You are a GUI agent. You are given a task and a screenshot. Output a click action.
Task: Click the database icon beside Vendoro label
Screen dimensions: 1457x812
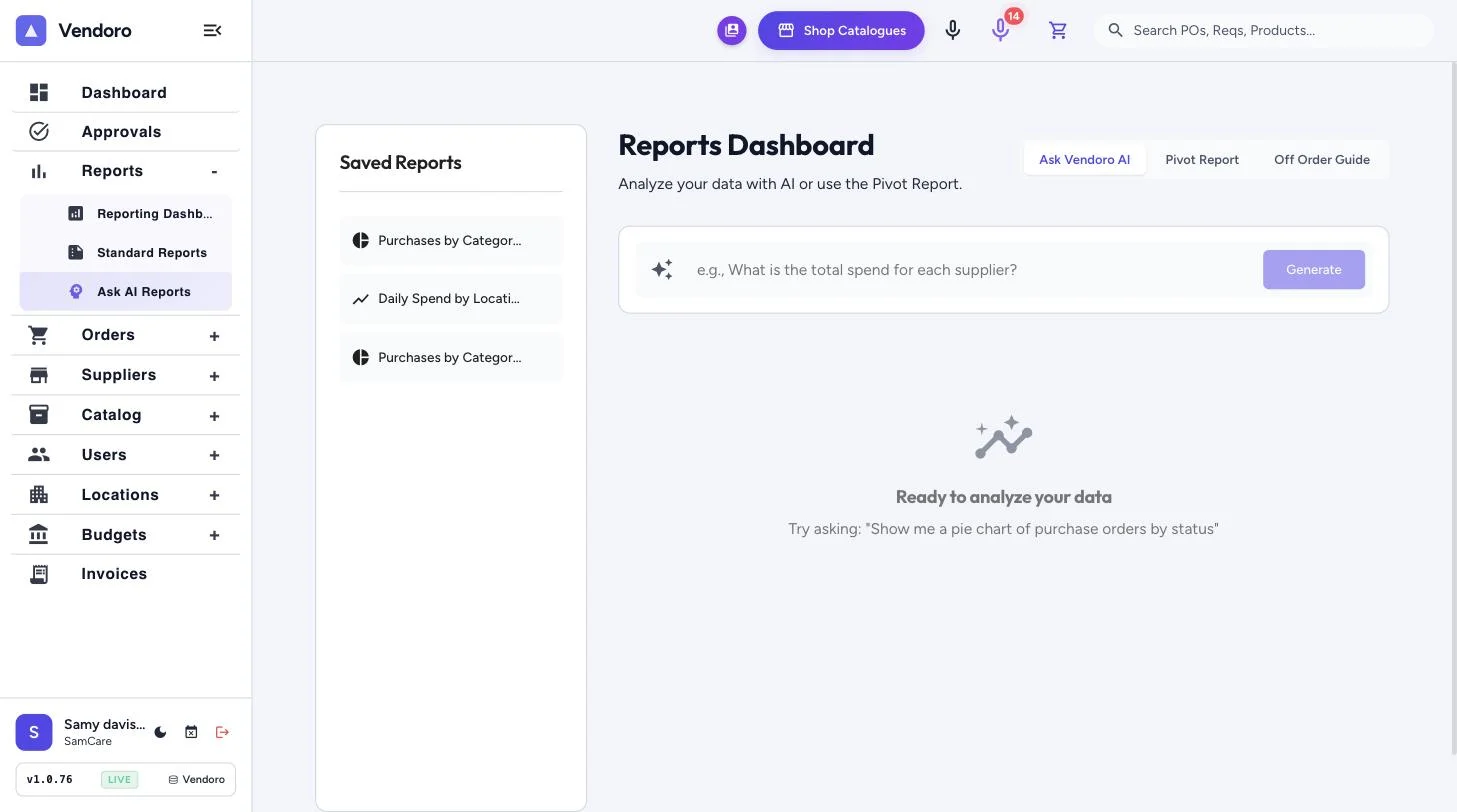tap(173, 780)
